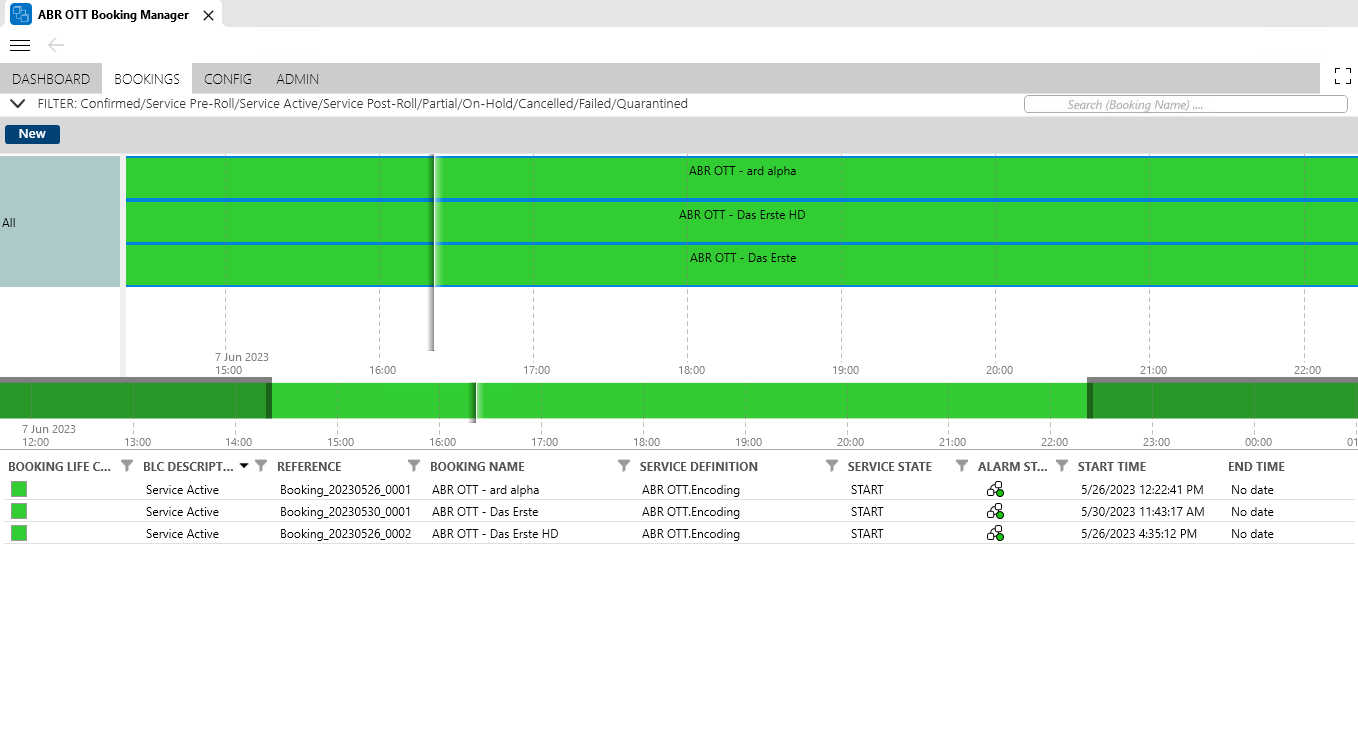The image size is (1358, 755).
Task: Click start time 5/30/2023 11:43:17 AM
Action: click(x=1143, y=512)
